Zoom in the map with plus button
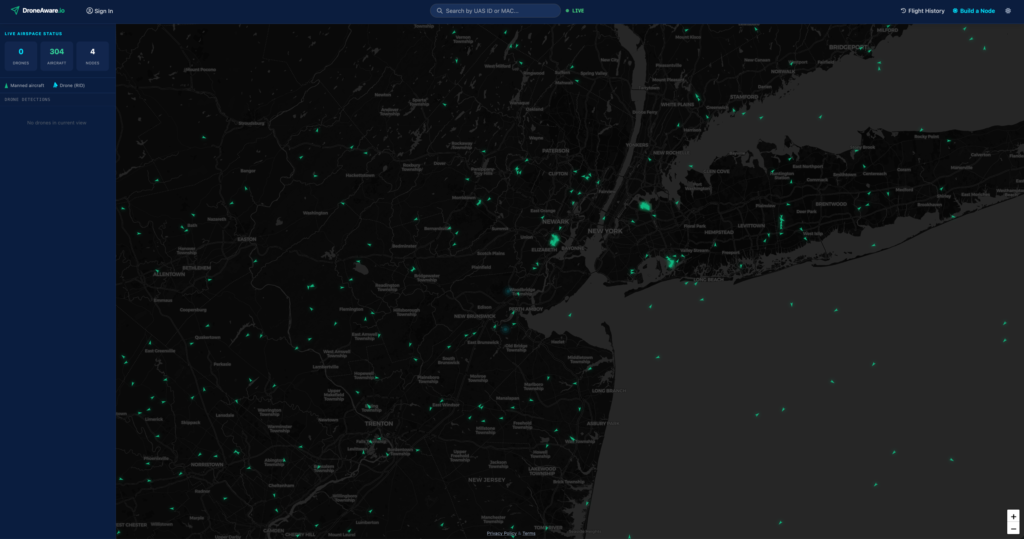The image size is (1024, 539). coord(1013,516)
